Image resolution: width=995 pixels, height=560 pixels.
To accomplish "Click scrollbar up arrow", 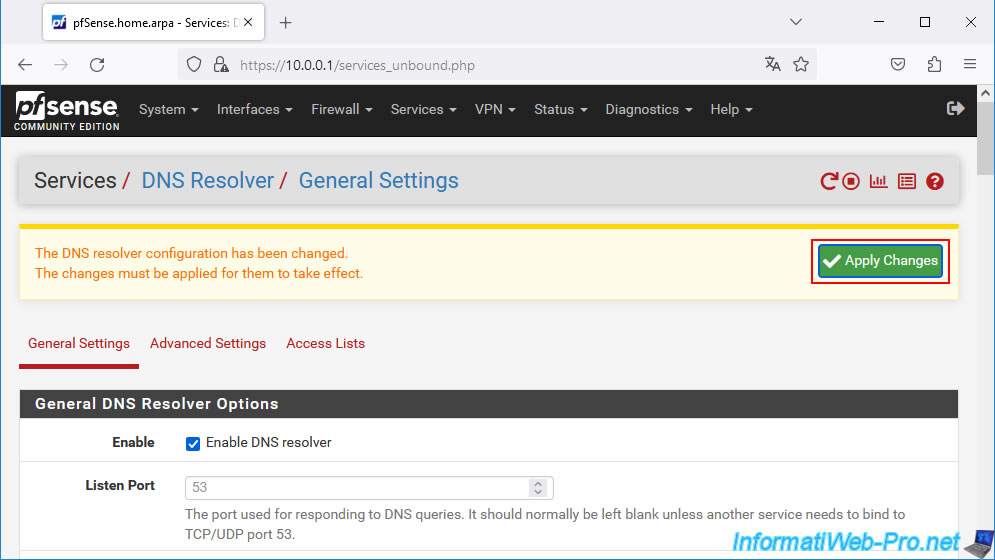I will (x=985, y=93).
